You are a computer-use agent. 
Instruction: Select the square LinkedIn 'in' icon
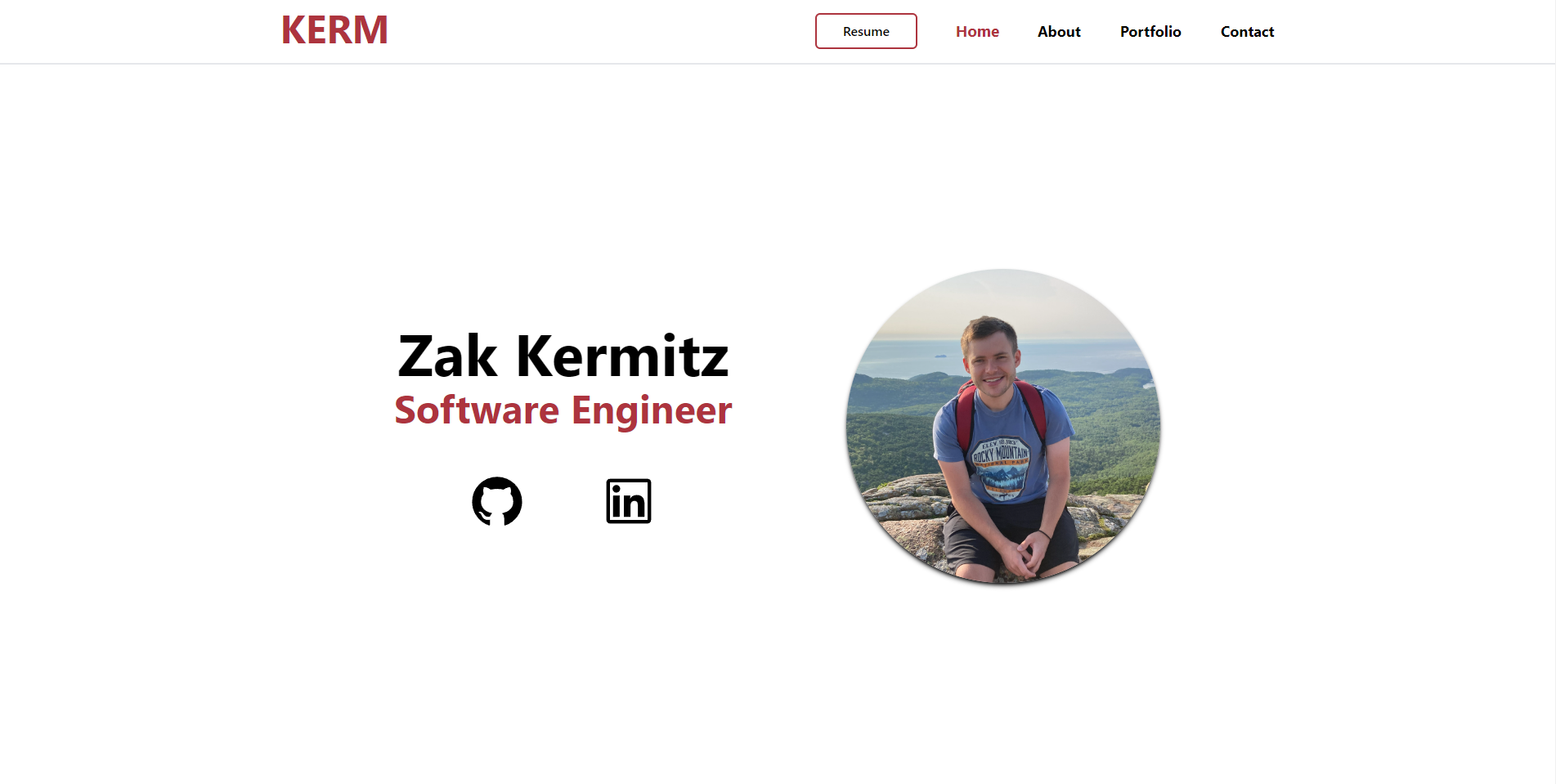(x=629, y=501)
